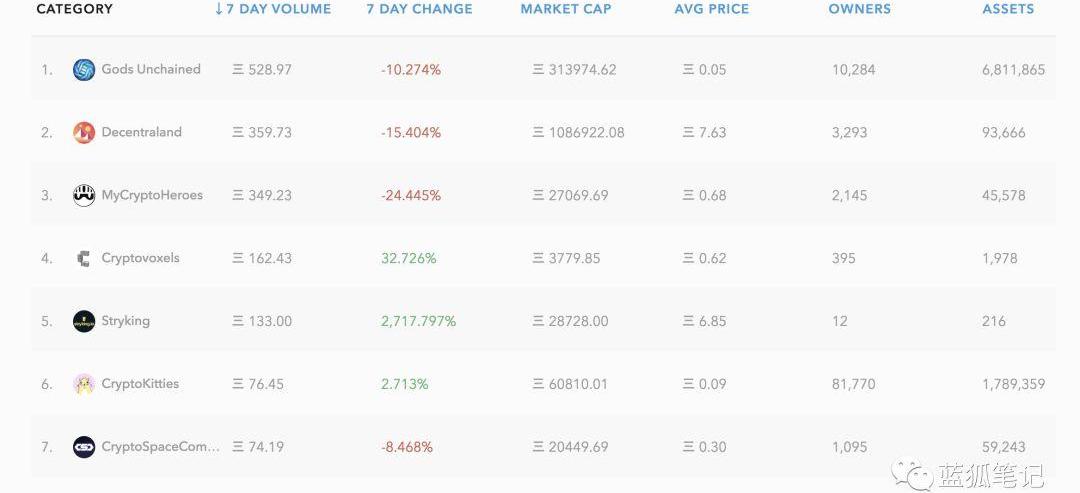Sort by Owners column header
The height and width of the screenshot is (493, 1080).
point(860,10)
